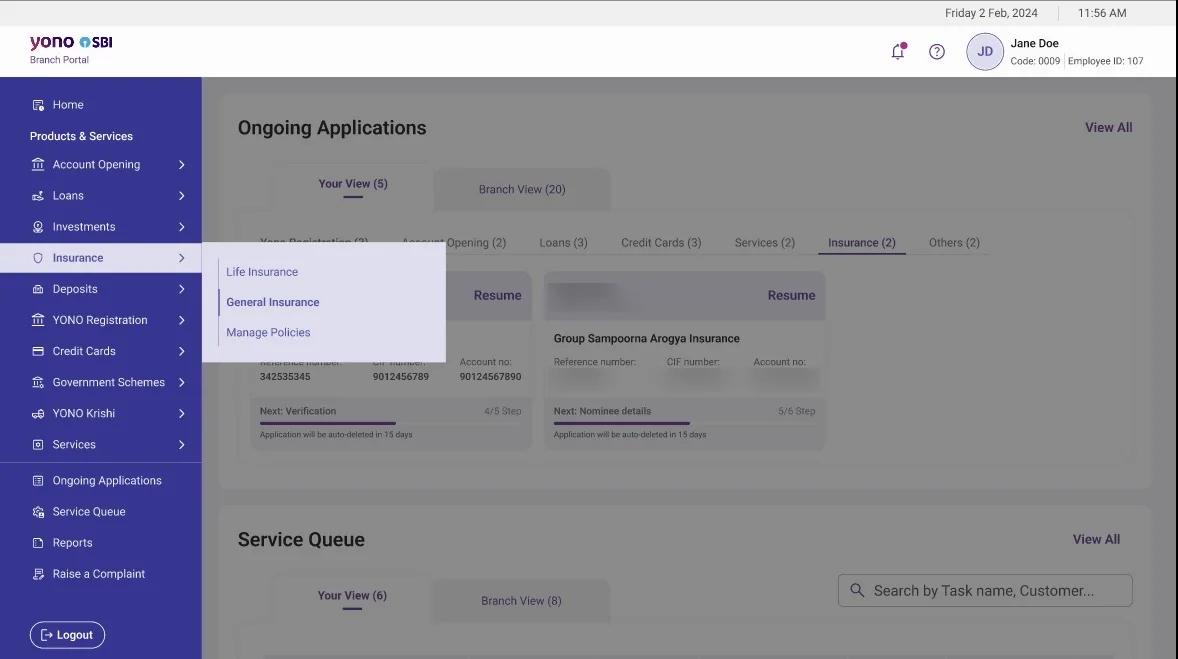The width and height of the screenshot is (1178, 659).
Task: Click the search magnifier icon in Service Queue
Action: tap(857, 591)
